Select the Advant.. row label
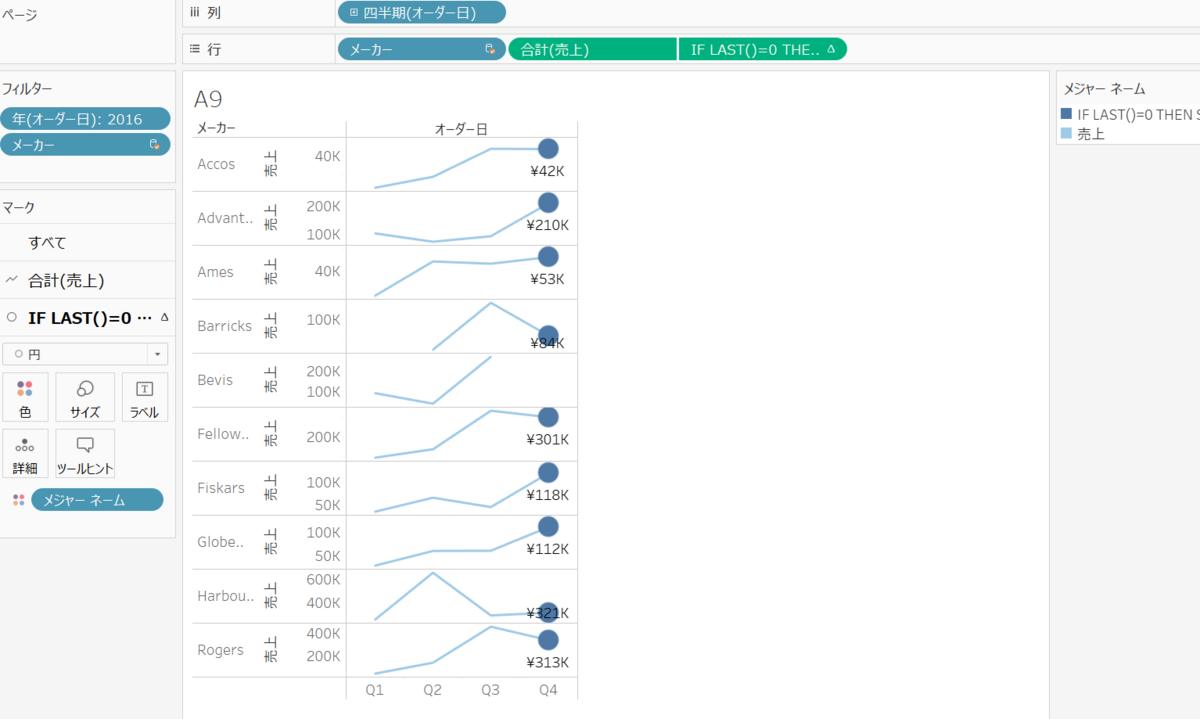1200x719 pixels. point(226,218)
